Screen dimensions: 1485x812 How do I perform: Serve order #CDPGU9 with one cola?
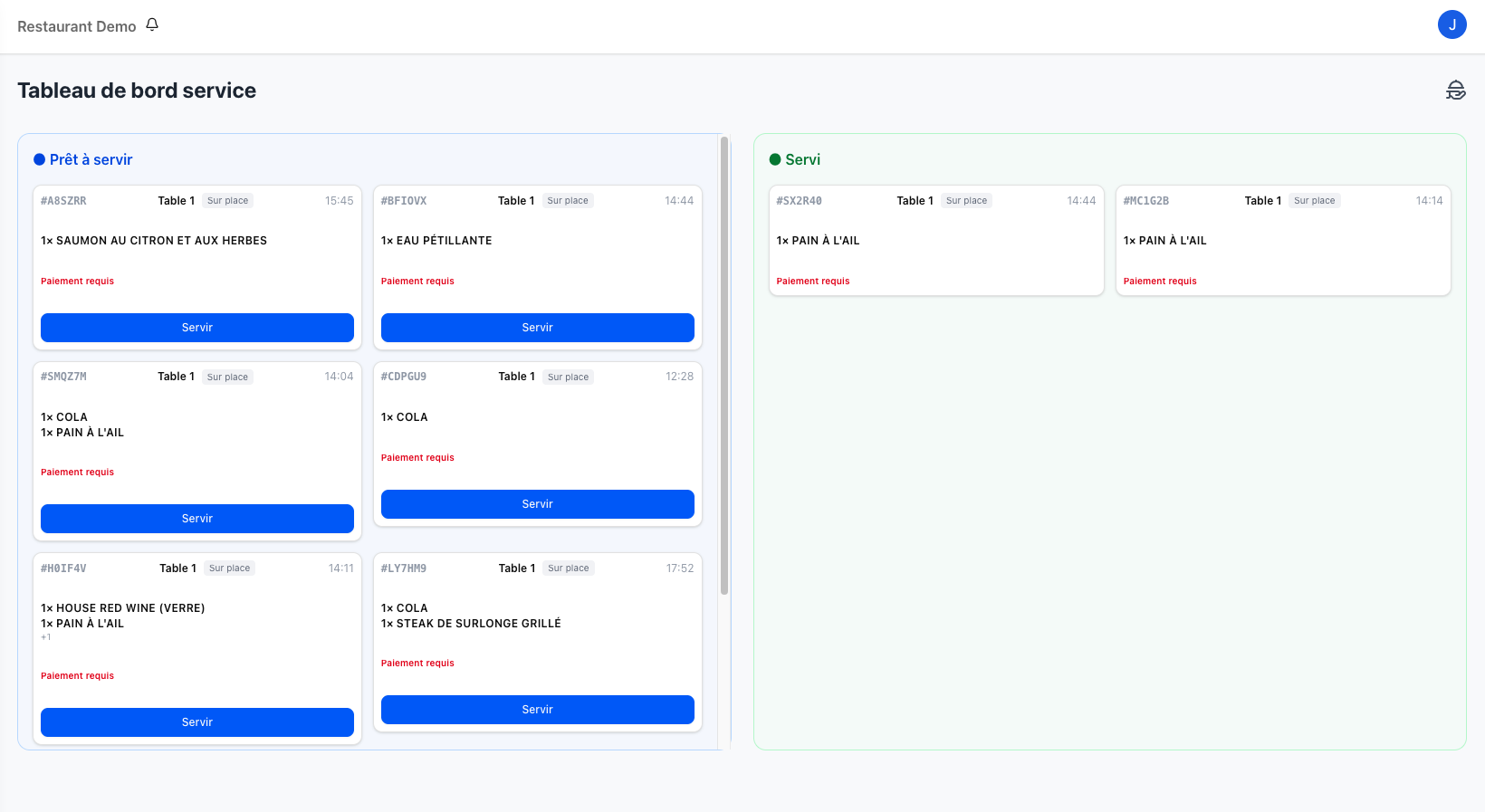(x=538, y=504)
